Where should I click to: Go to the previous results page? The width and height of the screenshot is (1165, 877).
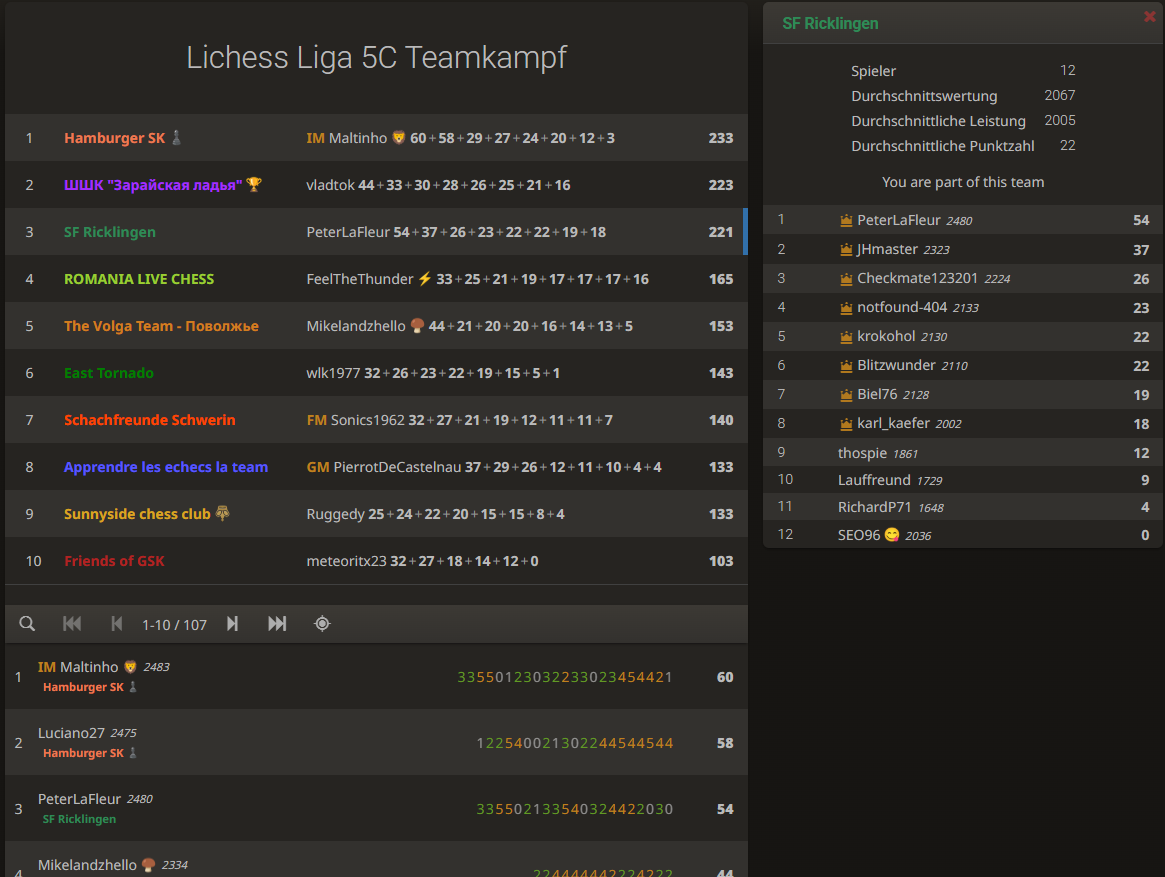coord(116,623)
